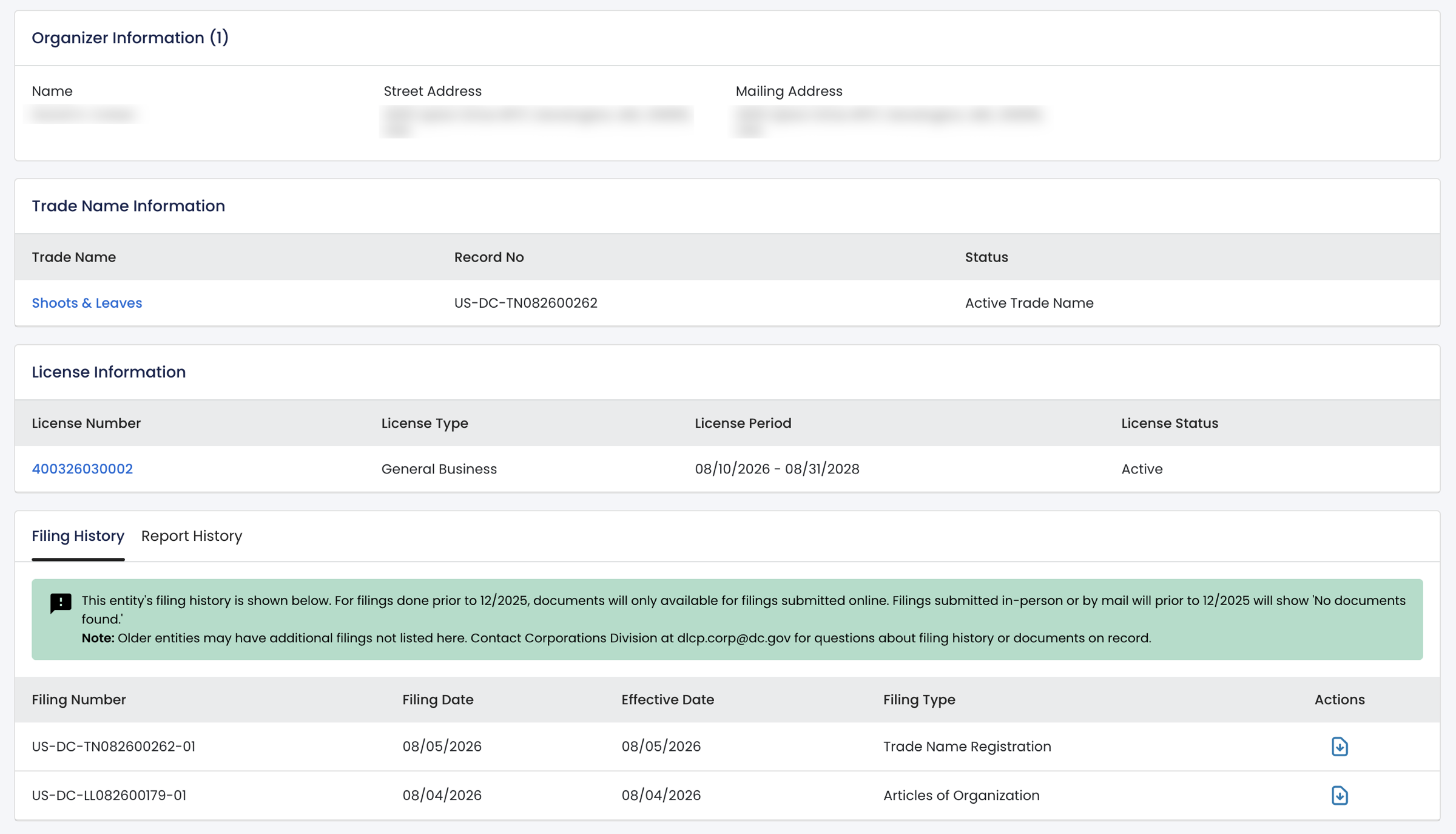Open license number 400326030002 link
The width and height of the screenshot is (1456, 834).
click(x=82, y=469)
